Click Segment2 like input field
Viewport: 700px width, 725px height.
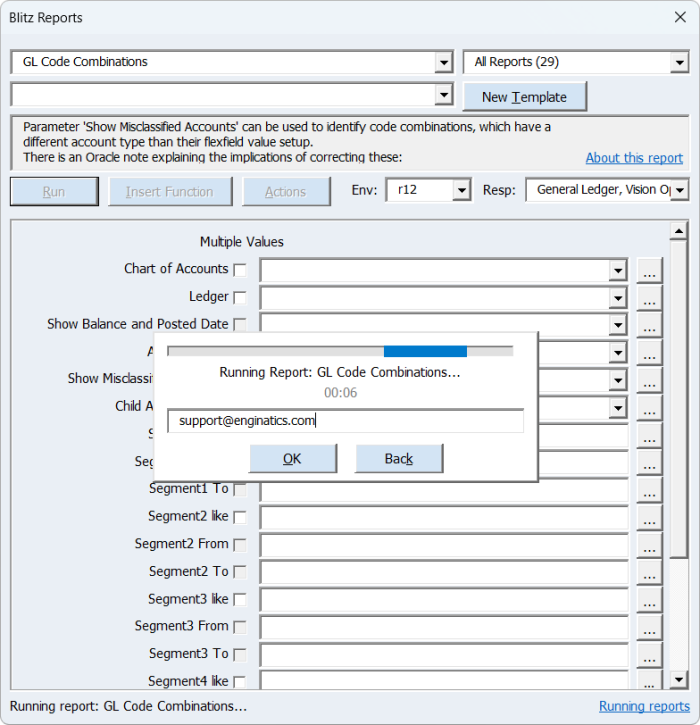tap(444, 517)
